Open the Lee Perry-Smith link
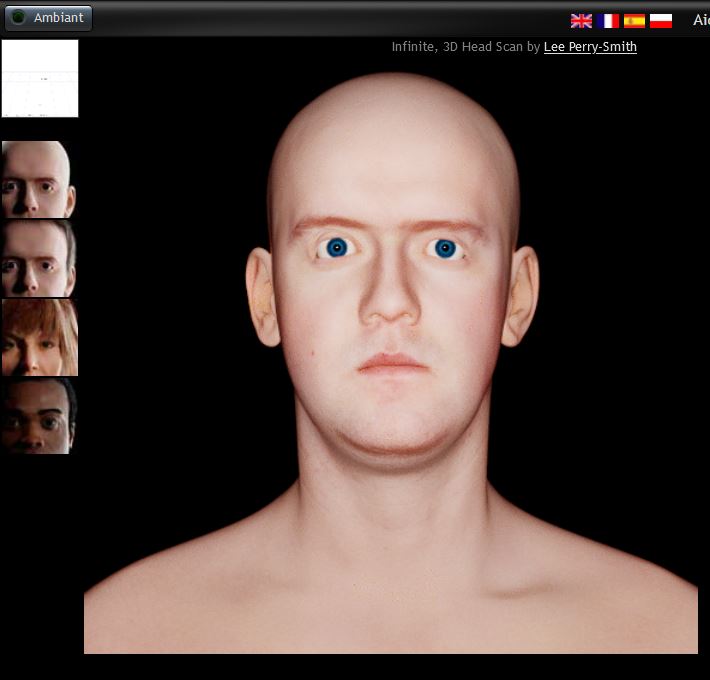Screen dimensions: 710x680 [x=590, y=47]
